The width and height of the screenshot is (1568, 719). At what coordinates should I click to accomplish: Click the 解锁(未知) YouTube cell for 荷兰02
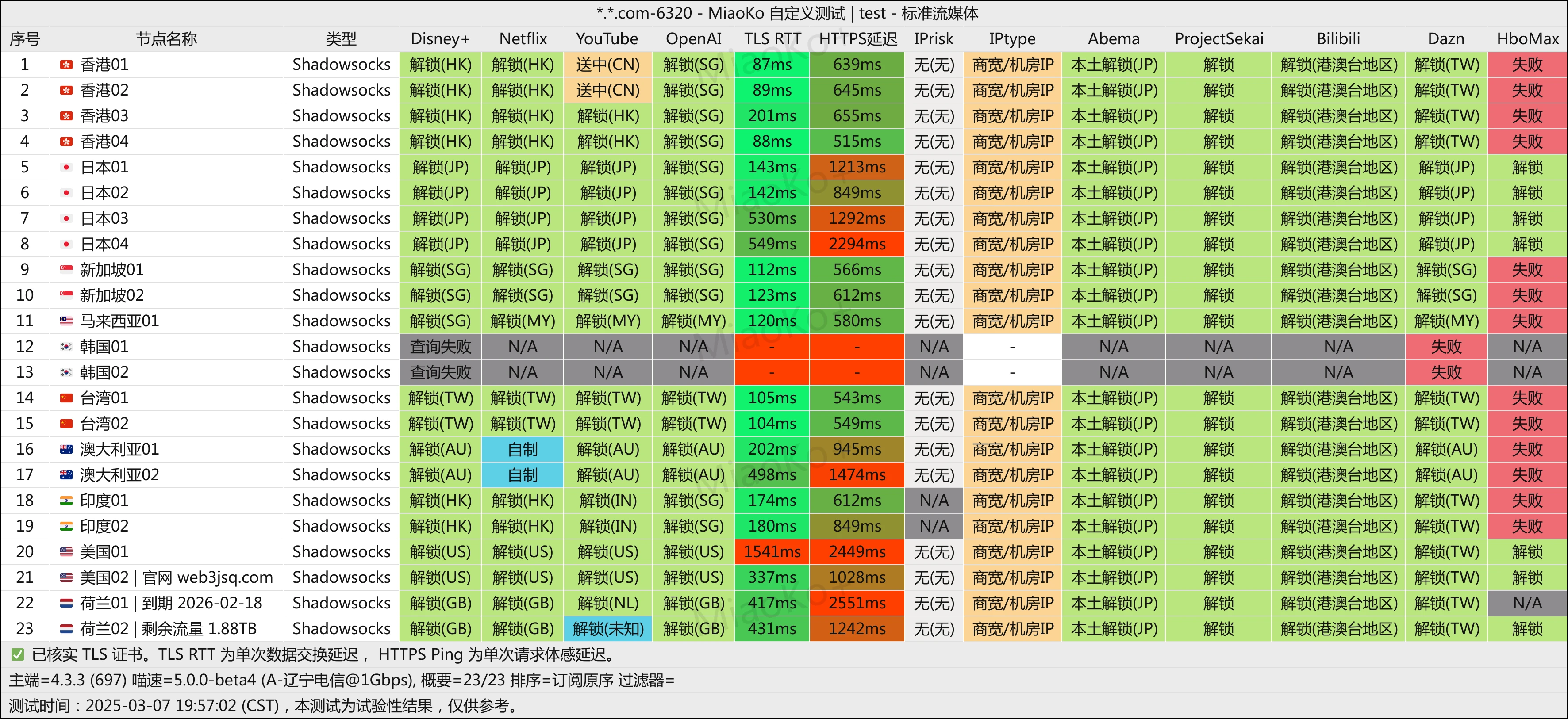coord(607,628)
